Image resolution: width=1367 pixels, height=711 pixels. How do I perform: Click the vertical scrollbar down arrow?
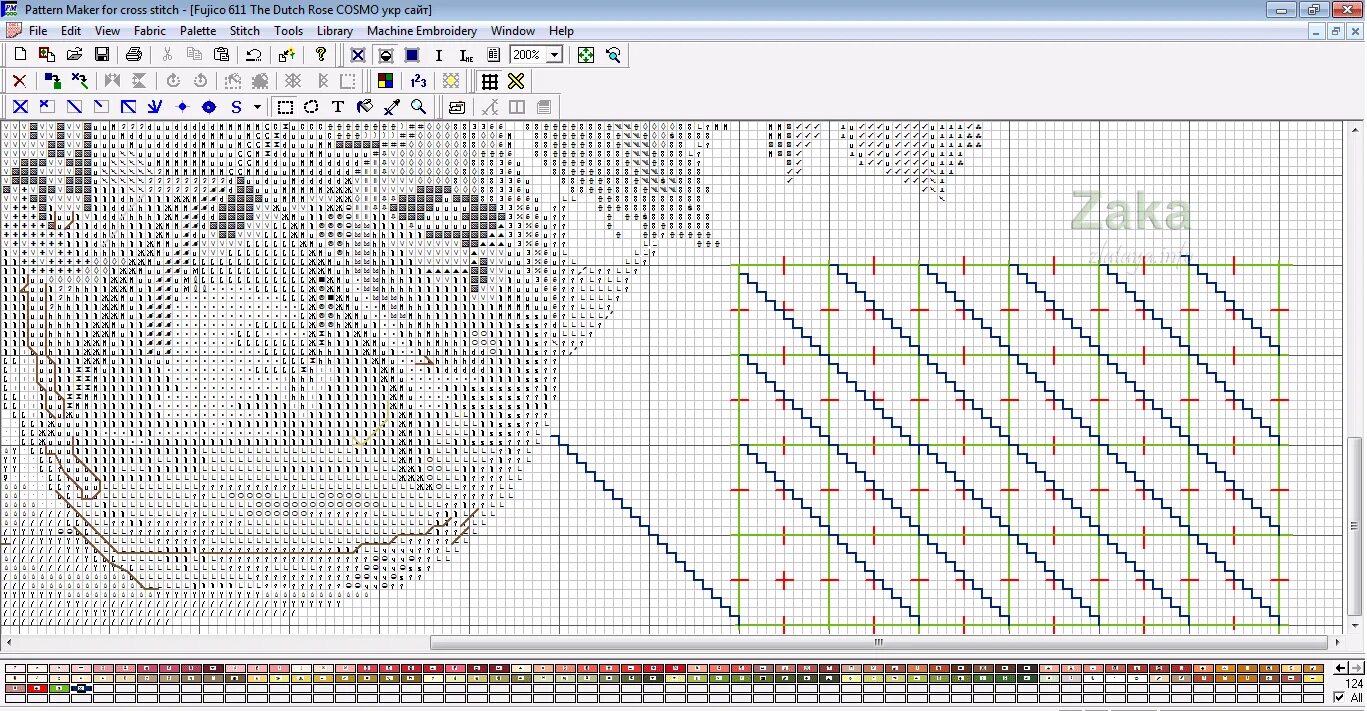pos(1355,626)
